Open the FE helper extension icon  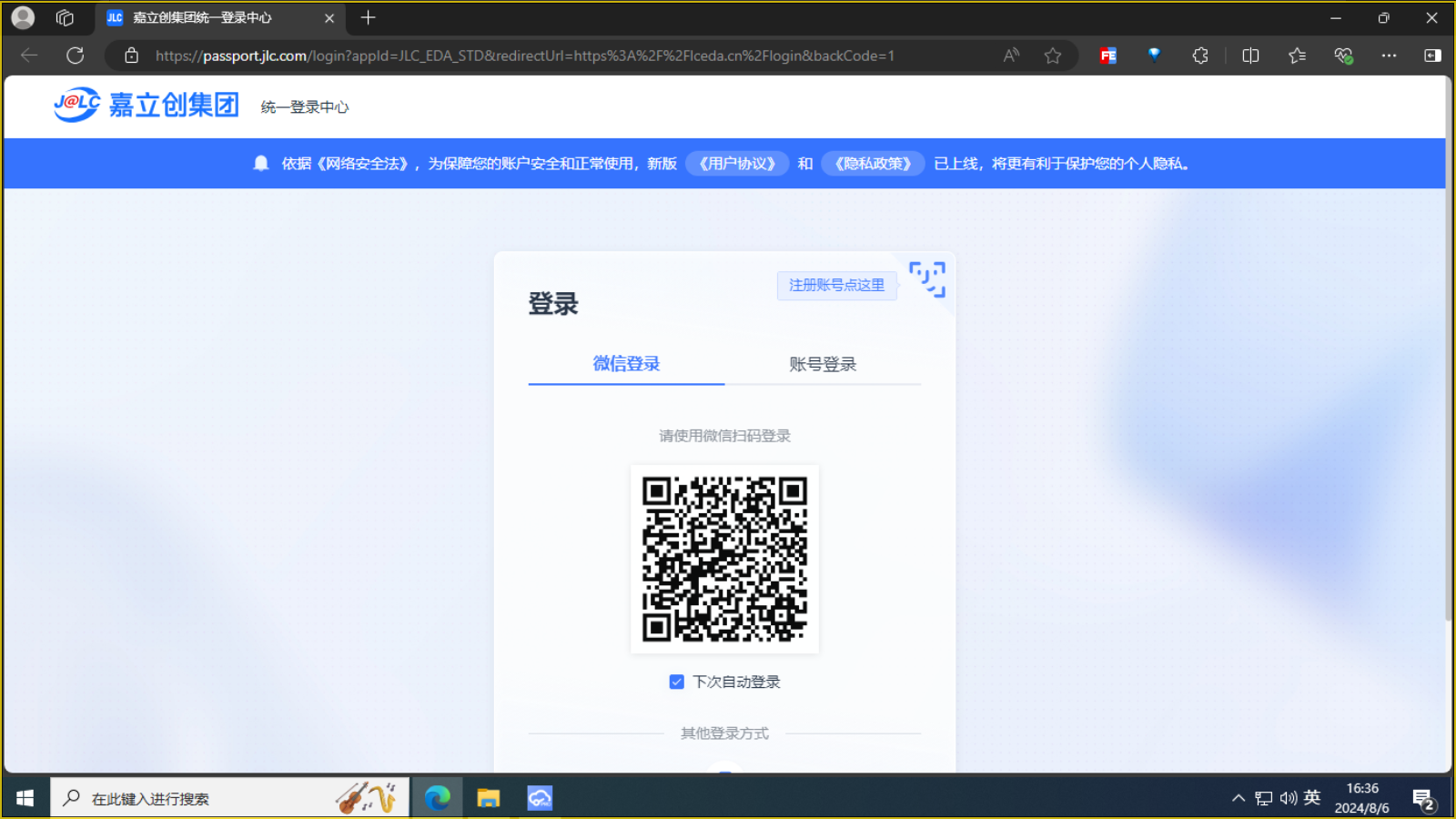point(1107,56)
